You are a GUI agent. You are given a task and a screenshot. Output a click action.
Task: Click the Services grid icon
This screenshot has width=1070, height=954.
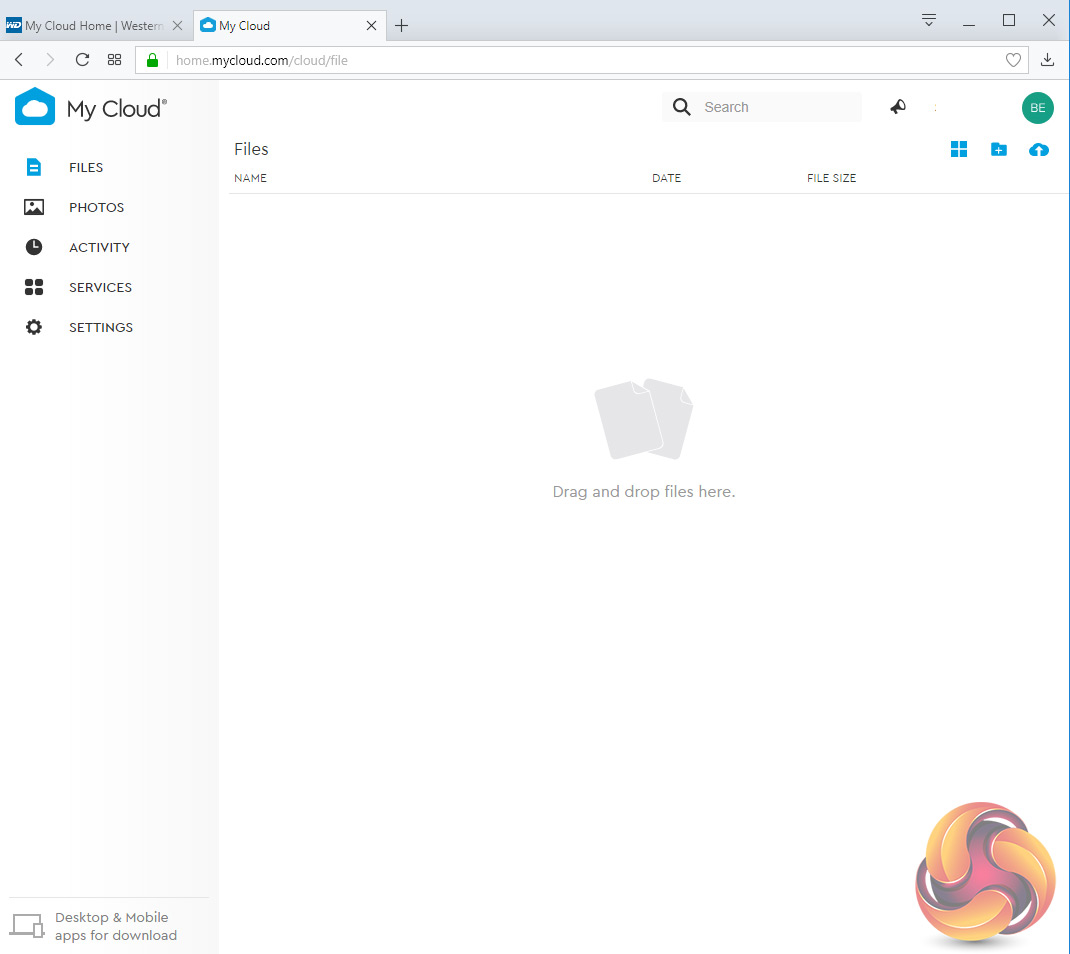click(33, 287)
